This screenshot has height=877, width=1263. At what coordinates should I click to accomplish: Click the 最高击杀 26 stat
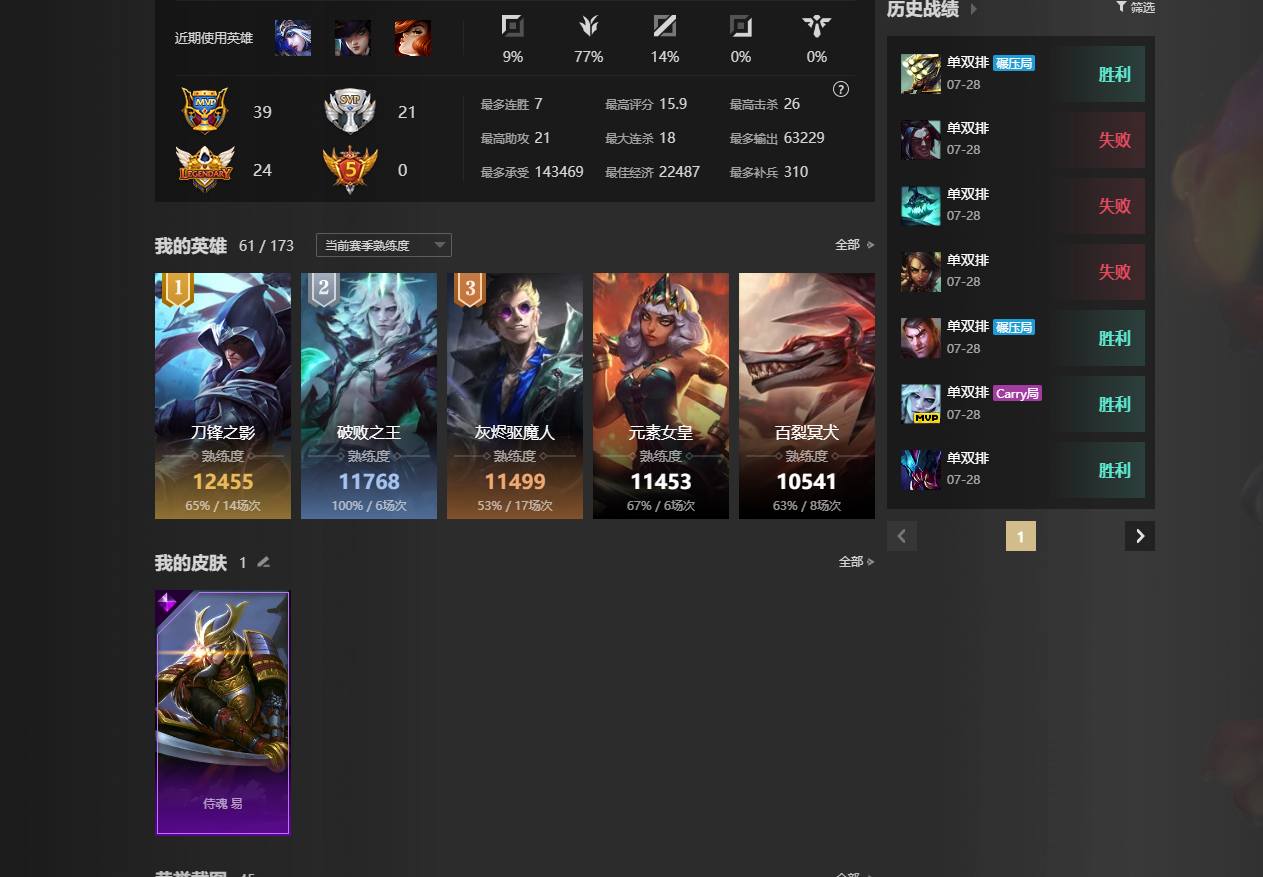click(x=765, y=104)
